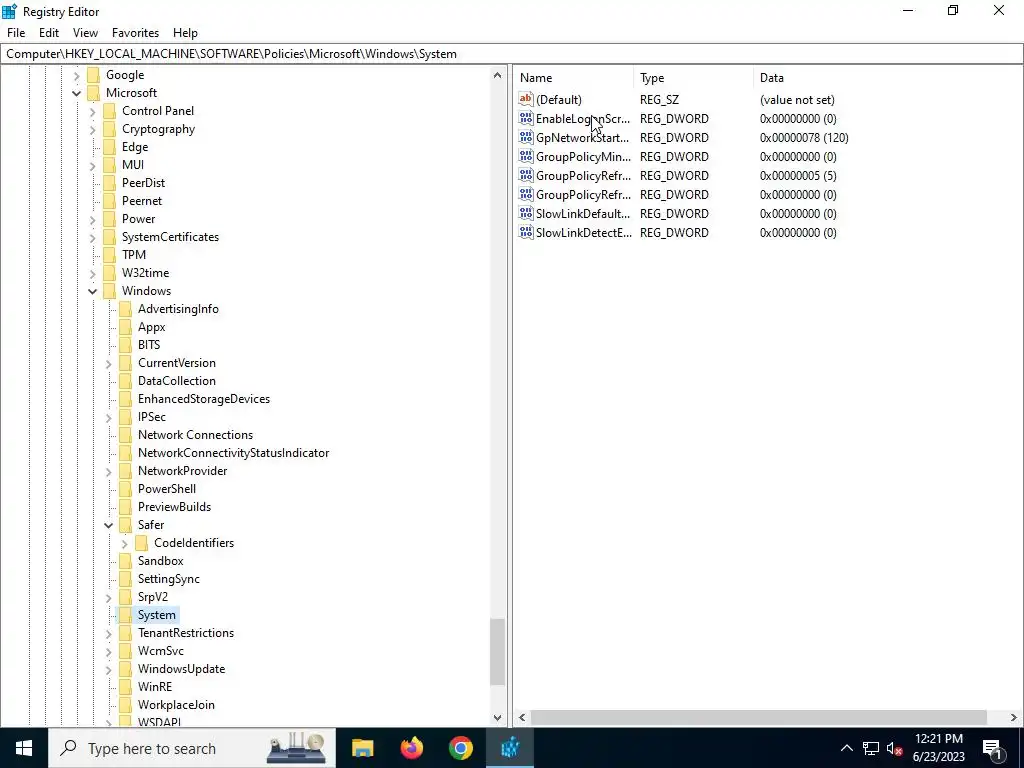
Task: Select the BITS folder icon
Action: (125, 345)
